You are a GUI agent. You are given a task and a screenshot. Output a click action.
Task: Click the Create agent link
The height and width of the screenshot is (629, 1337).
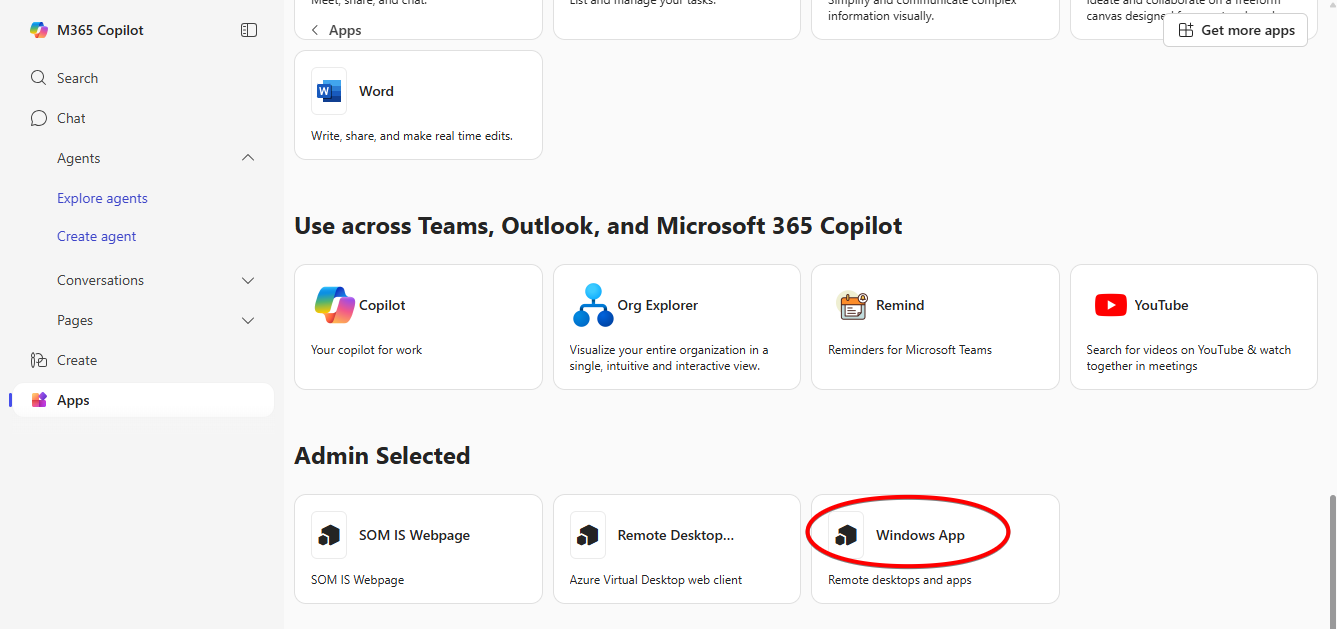(96, 236)
